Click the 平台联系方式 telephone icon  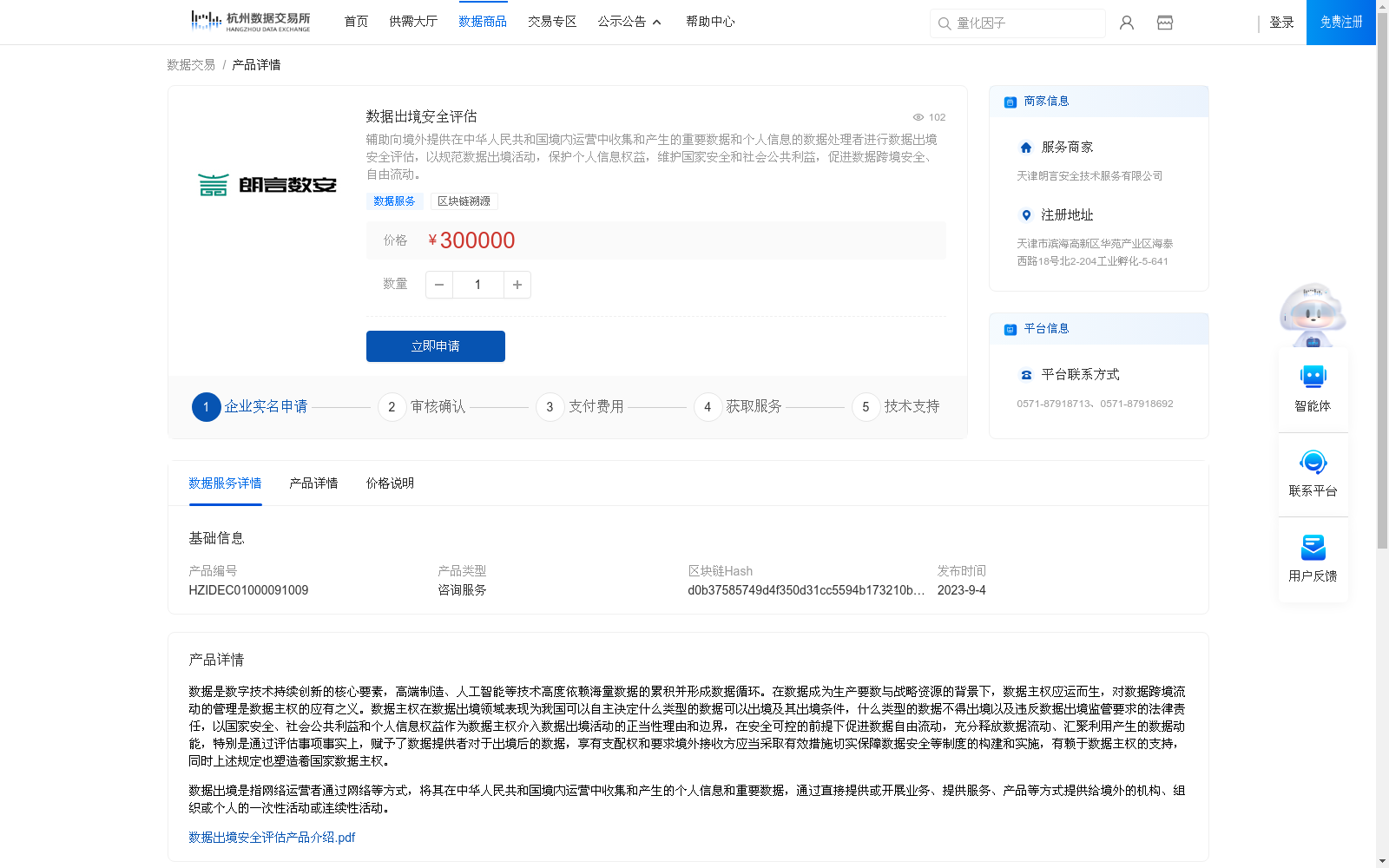(x=1026, y=375)
